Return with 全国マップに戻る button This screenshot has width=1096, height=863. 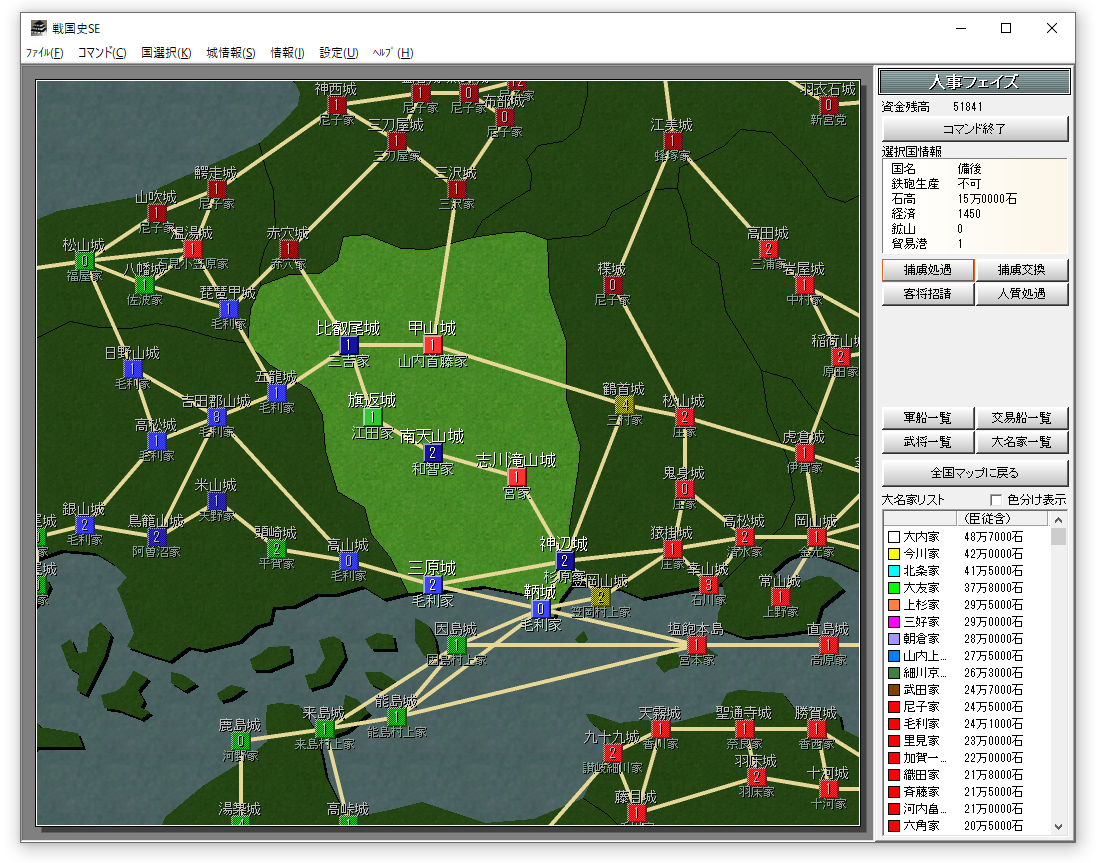coord(975,472)
